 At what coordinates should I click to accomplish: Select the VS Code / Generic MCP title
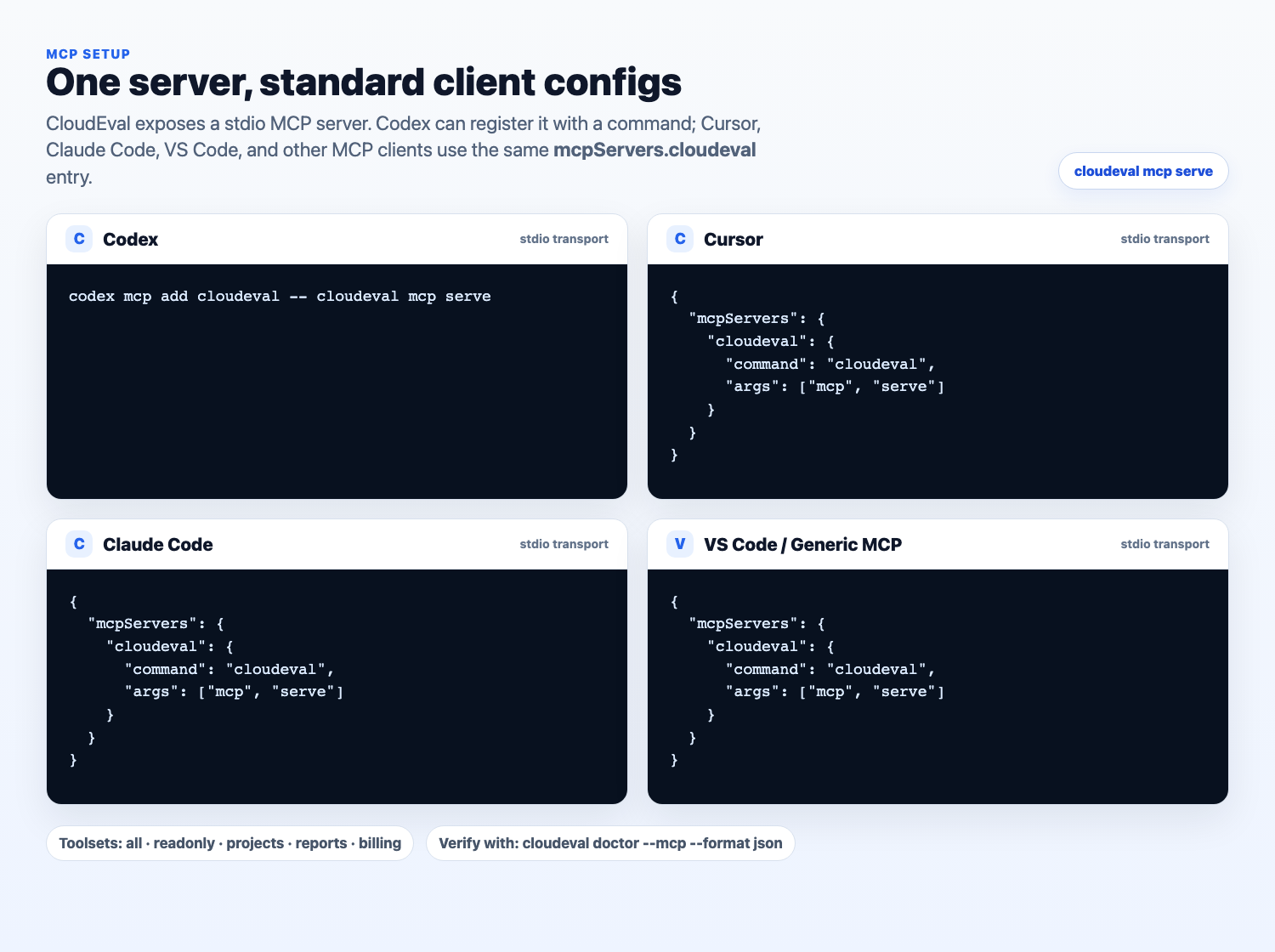[802, 545]
